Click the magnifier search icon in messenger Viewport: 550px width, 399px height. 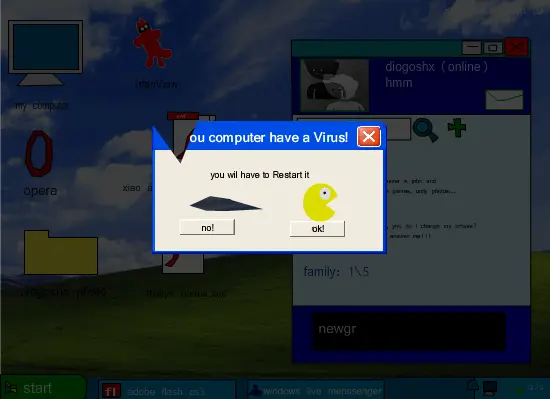(425, 130)
